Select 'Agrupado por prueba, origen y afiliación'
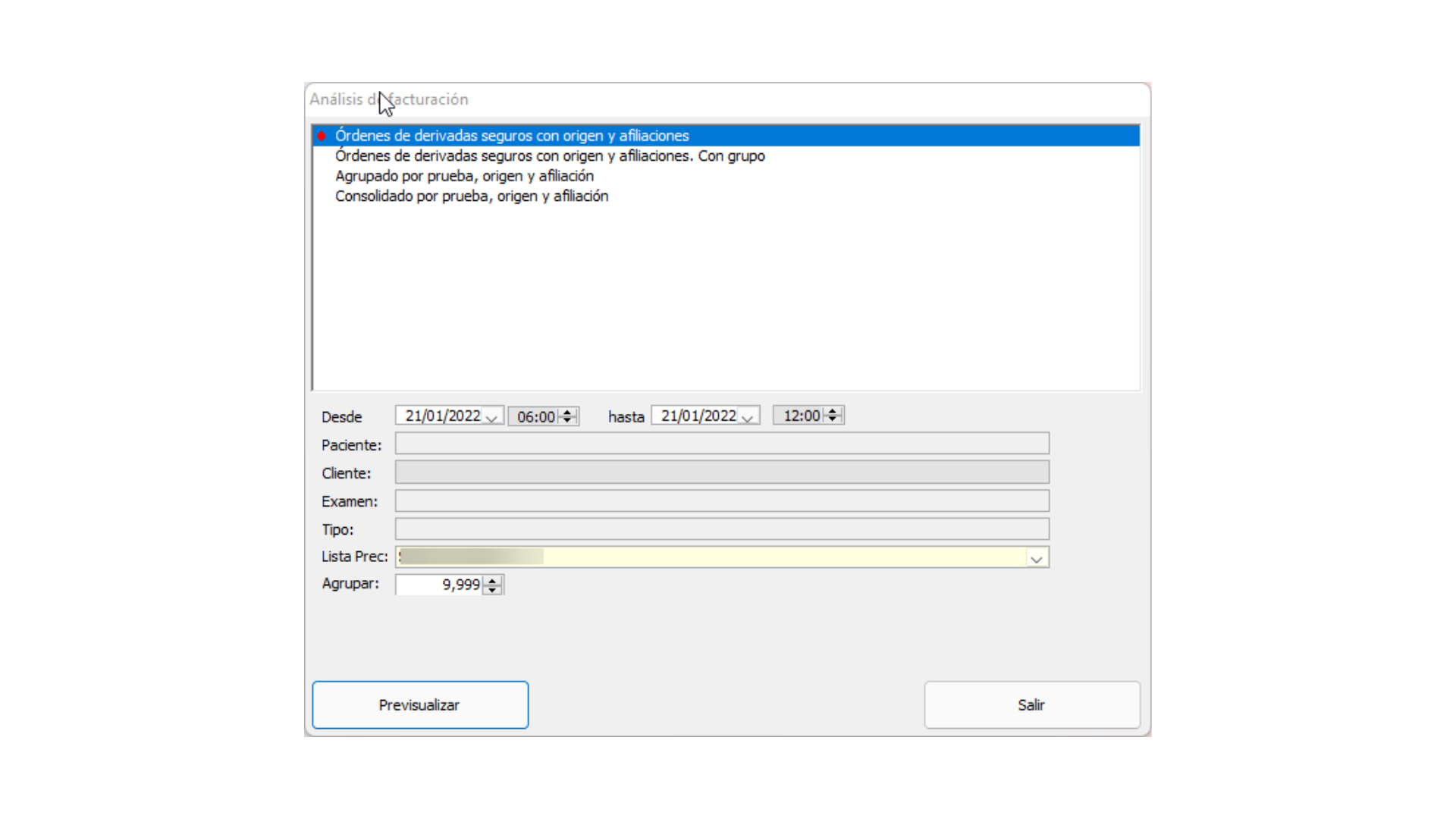1456x819 pixels. tap(464, 176)
